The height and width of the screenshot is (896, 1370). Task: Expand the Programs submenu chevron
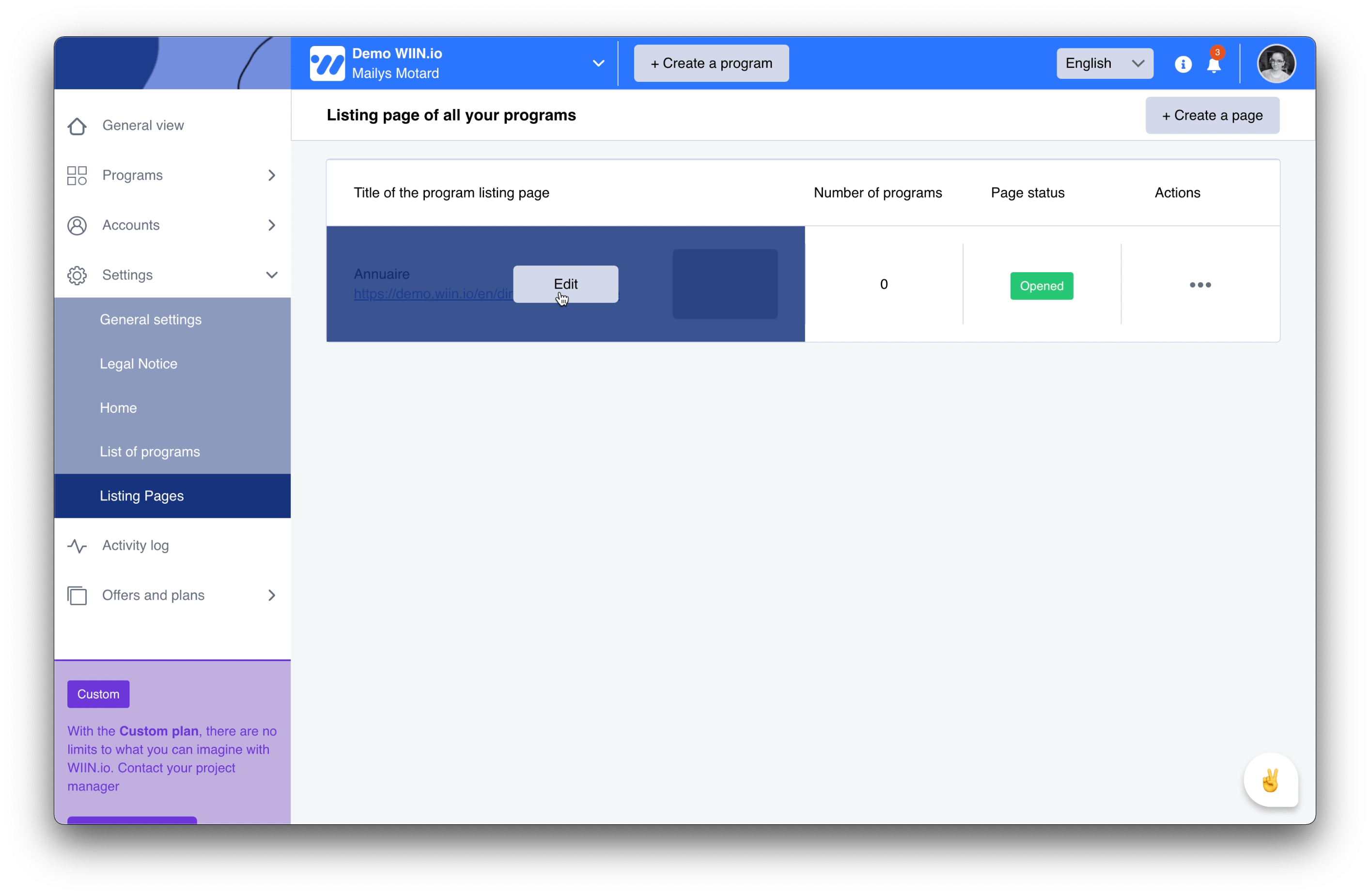(272, 175)
